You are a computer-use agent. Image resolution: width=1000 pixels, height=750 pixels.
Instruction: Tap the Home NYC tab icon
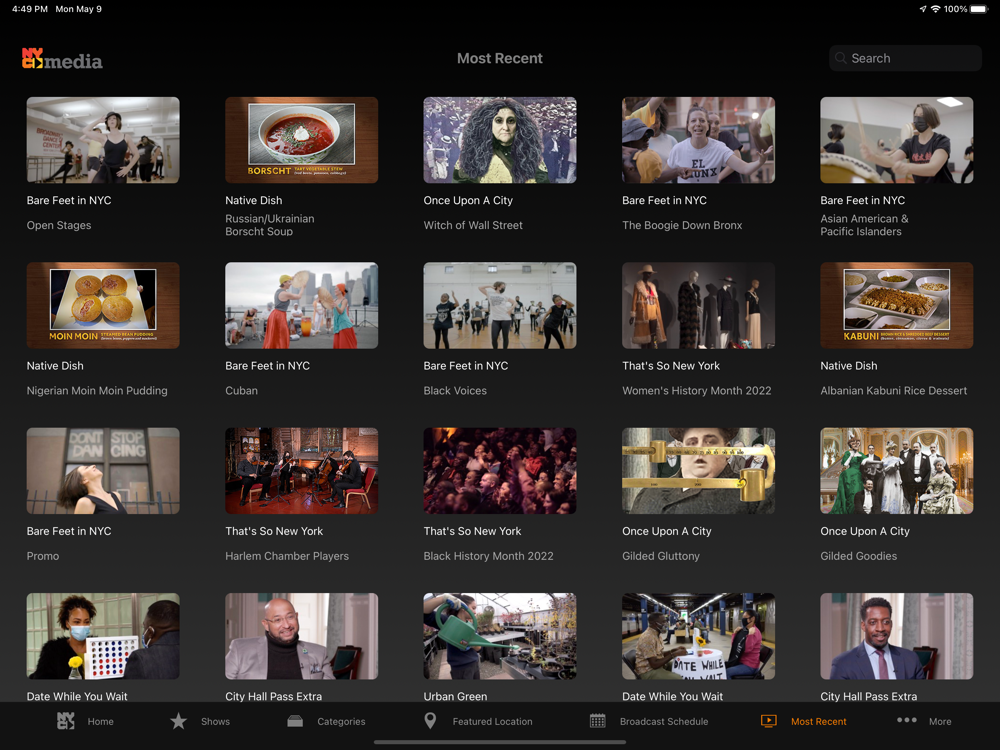pos(66,721)
